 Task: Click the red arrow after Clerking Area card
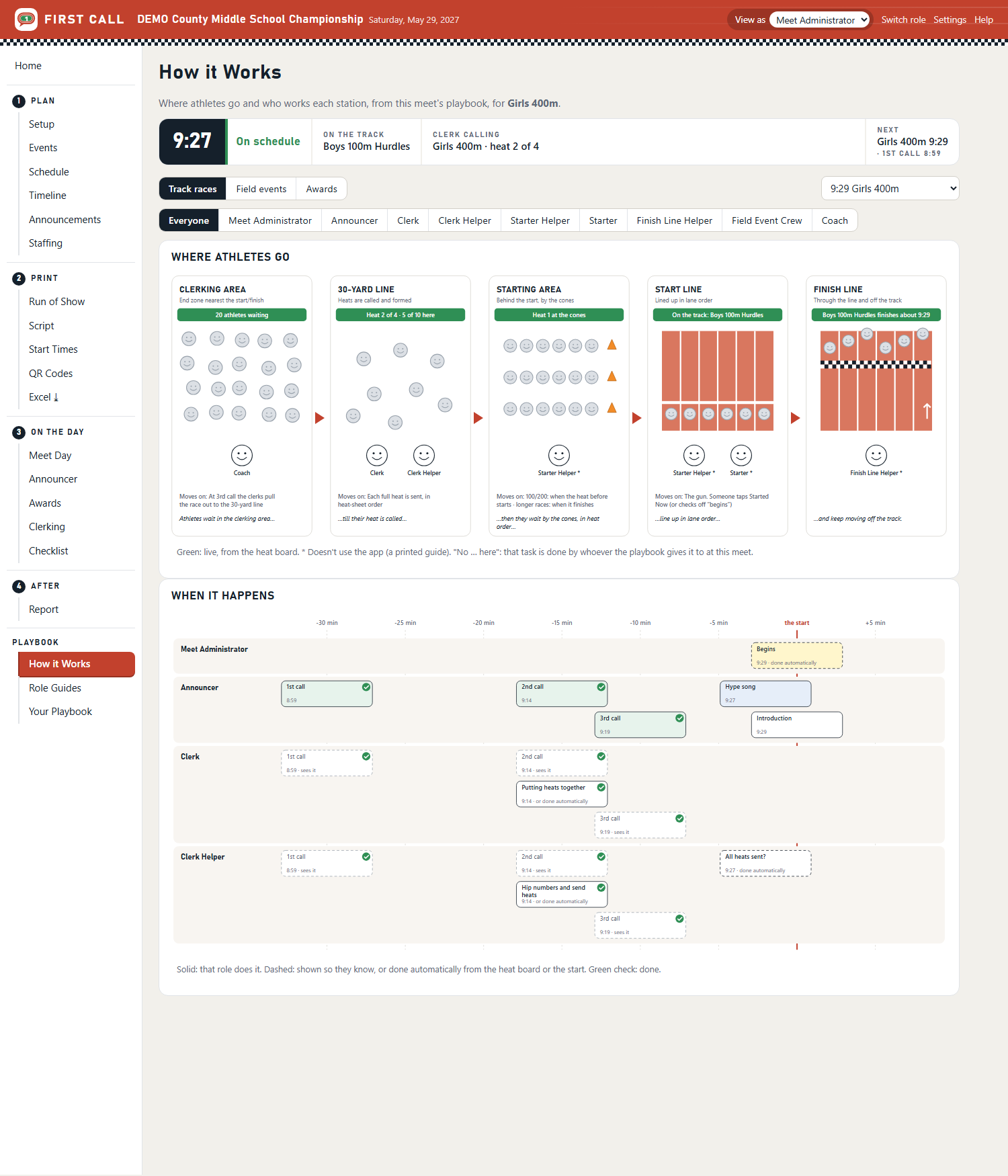pyautogui.click(x=320, y=418)
